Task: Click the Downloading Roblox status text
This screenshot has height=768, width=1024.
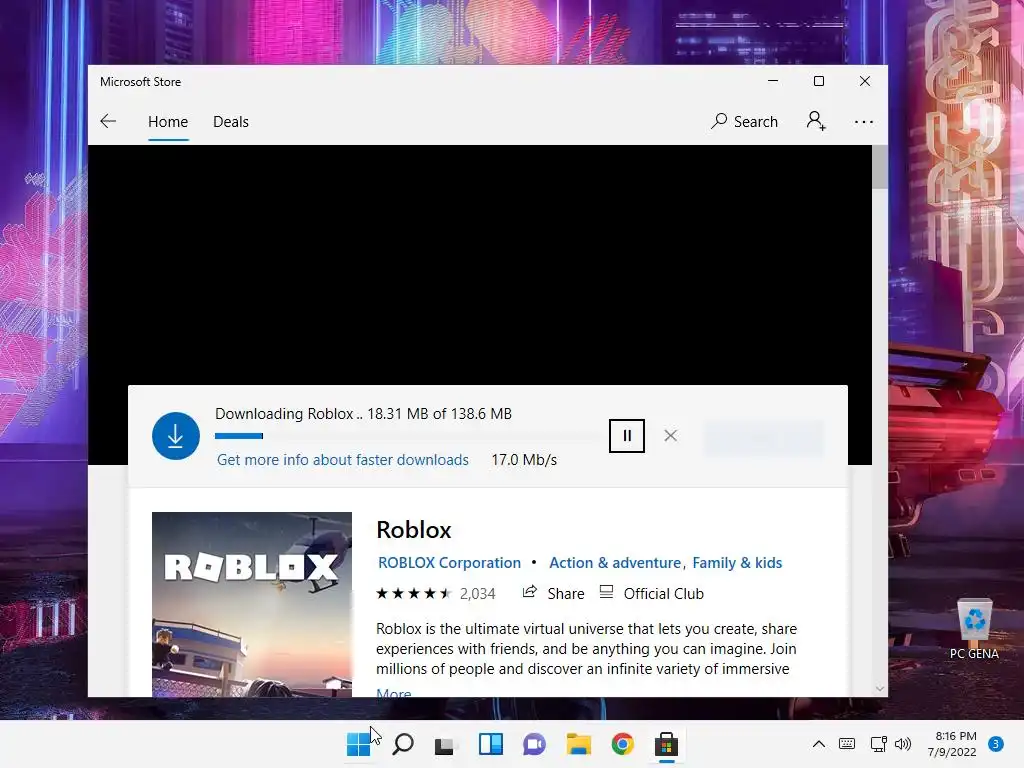Action: [363, 414]
